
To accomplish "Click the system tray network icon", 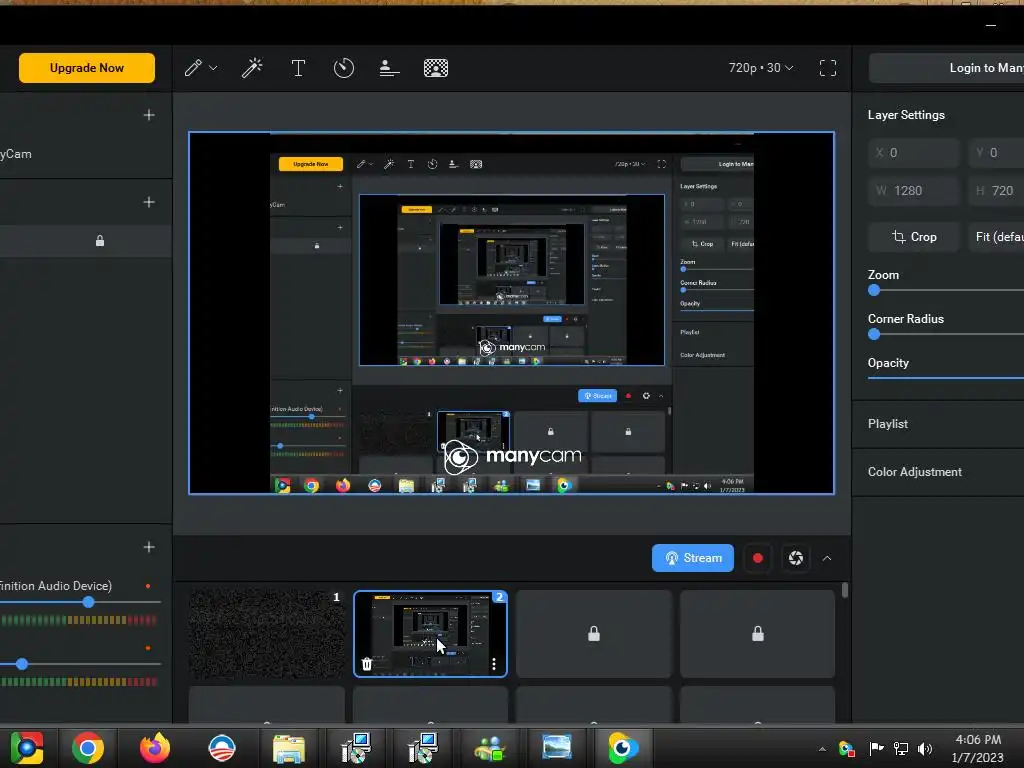I will tap(901, 749).
